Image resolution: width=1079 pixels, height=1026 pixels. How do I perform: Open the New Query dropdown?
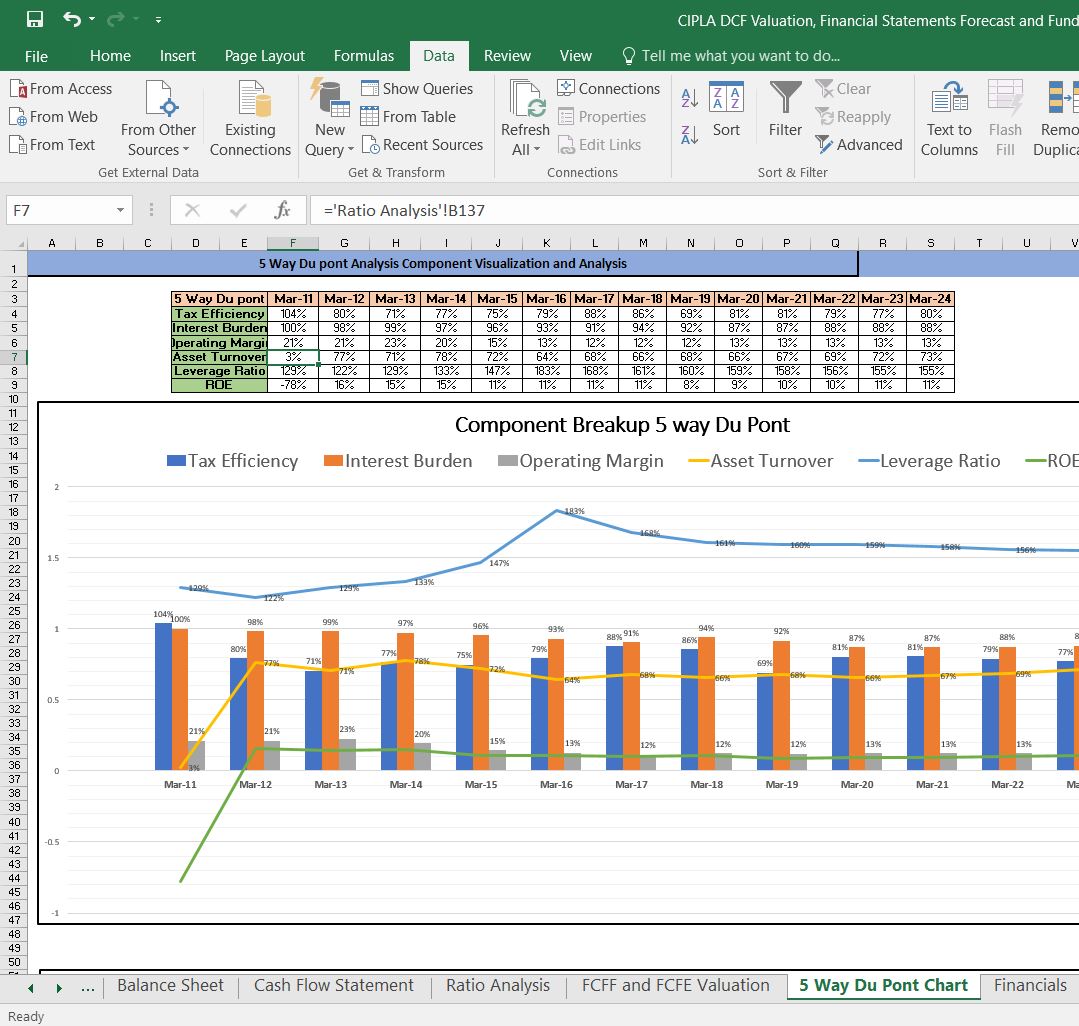coord(329,118)
